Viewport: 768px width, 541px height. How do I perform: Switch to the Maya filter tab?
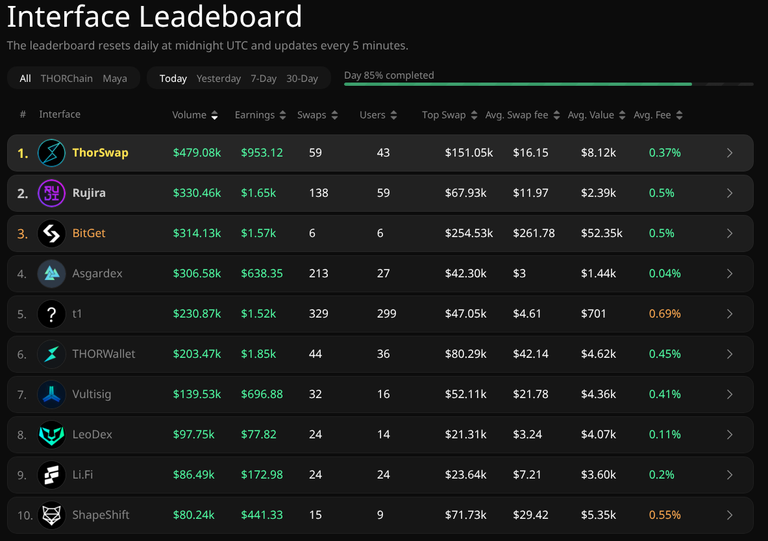(115, 78)
